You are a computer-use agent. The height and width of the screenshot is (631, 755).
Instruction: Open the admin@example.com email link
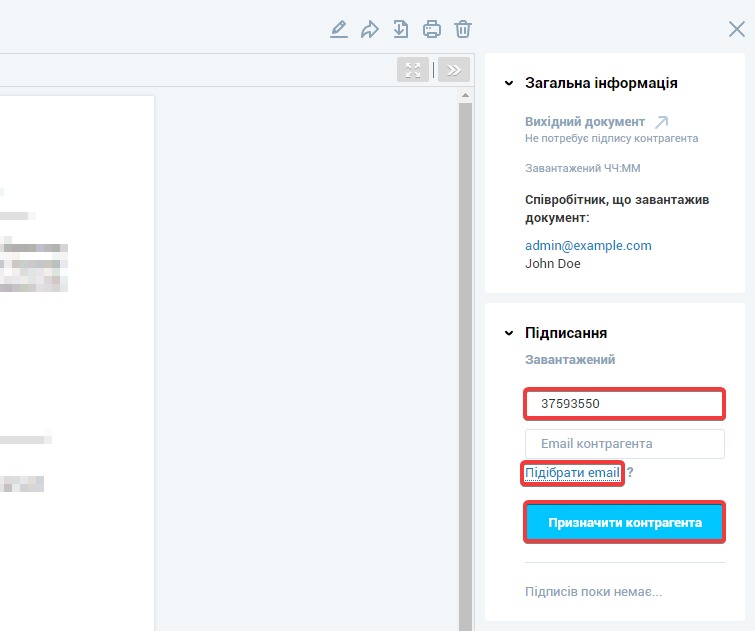(x=588, y=245)
